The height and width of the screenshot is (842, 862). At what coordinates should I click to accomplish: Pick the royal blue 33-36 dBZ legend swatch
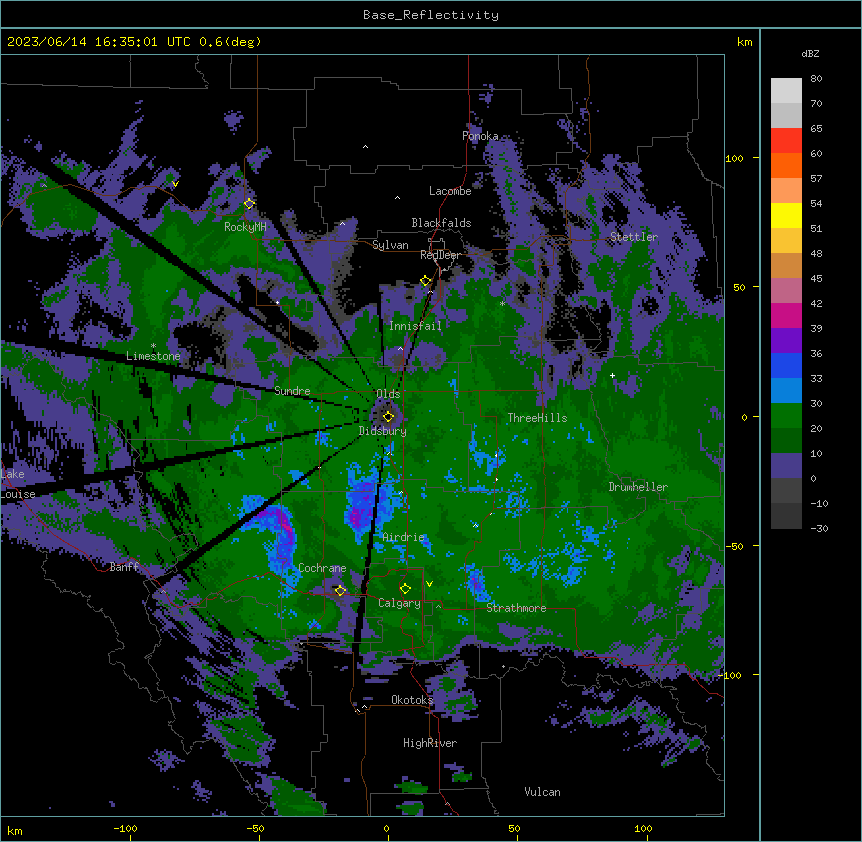point(786,365)
